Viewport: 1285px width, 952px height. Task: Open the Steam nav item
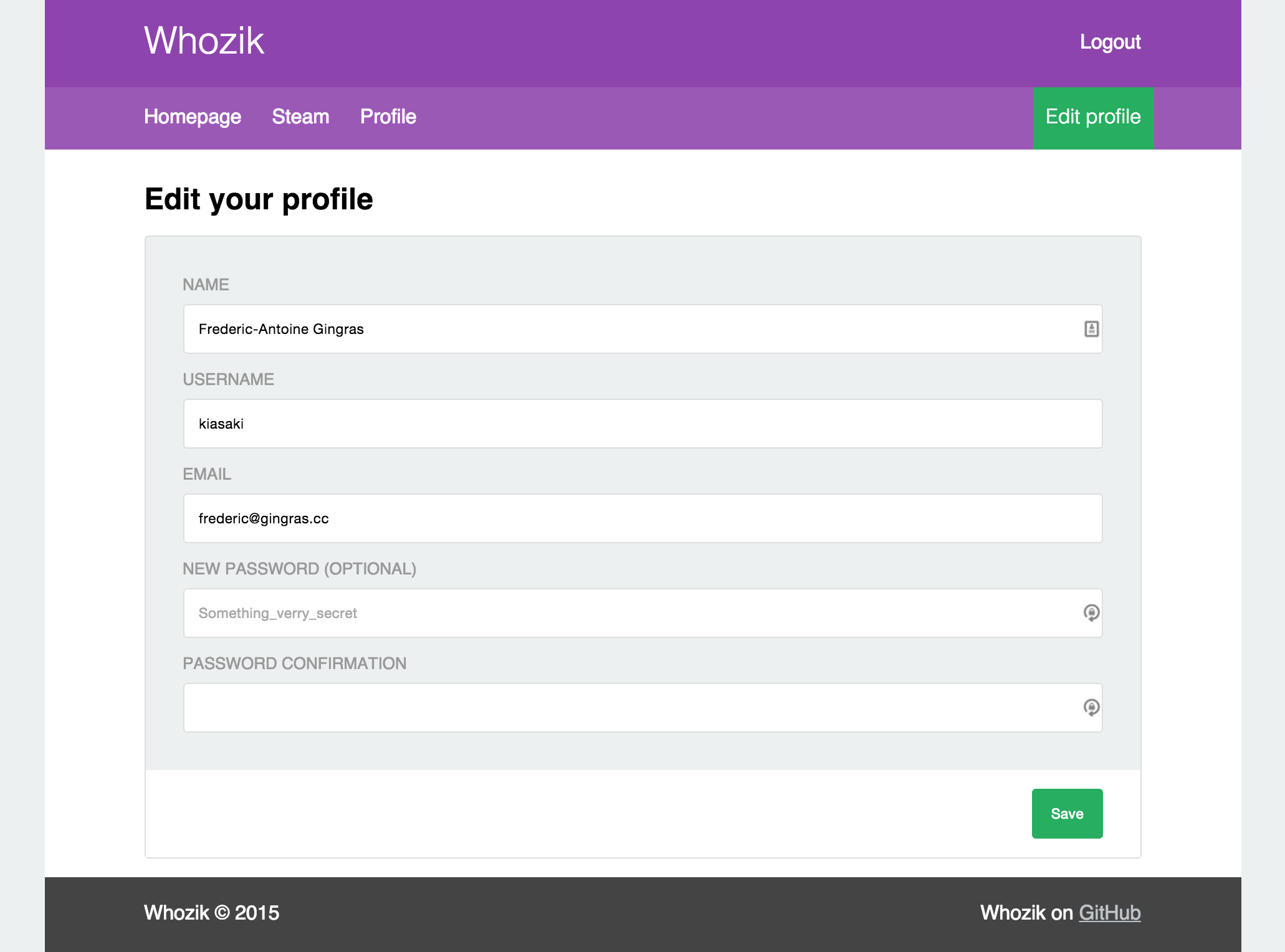tap(300, 117)
